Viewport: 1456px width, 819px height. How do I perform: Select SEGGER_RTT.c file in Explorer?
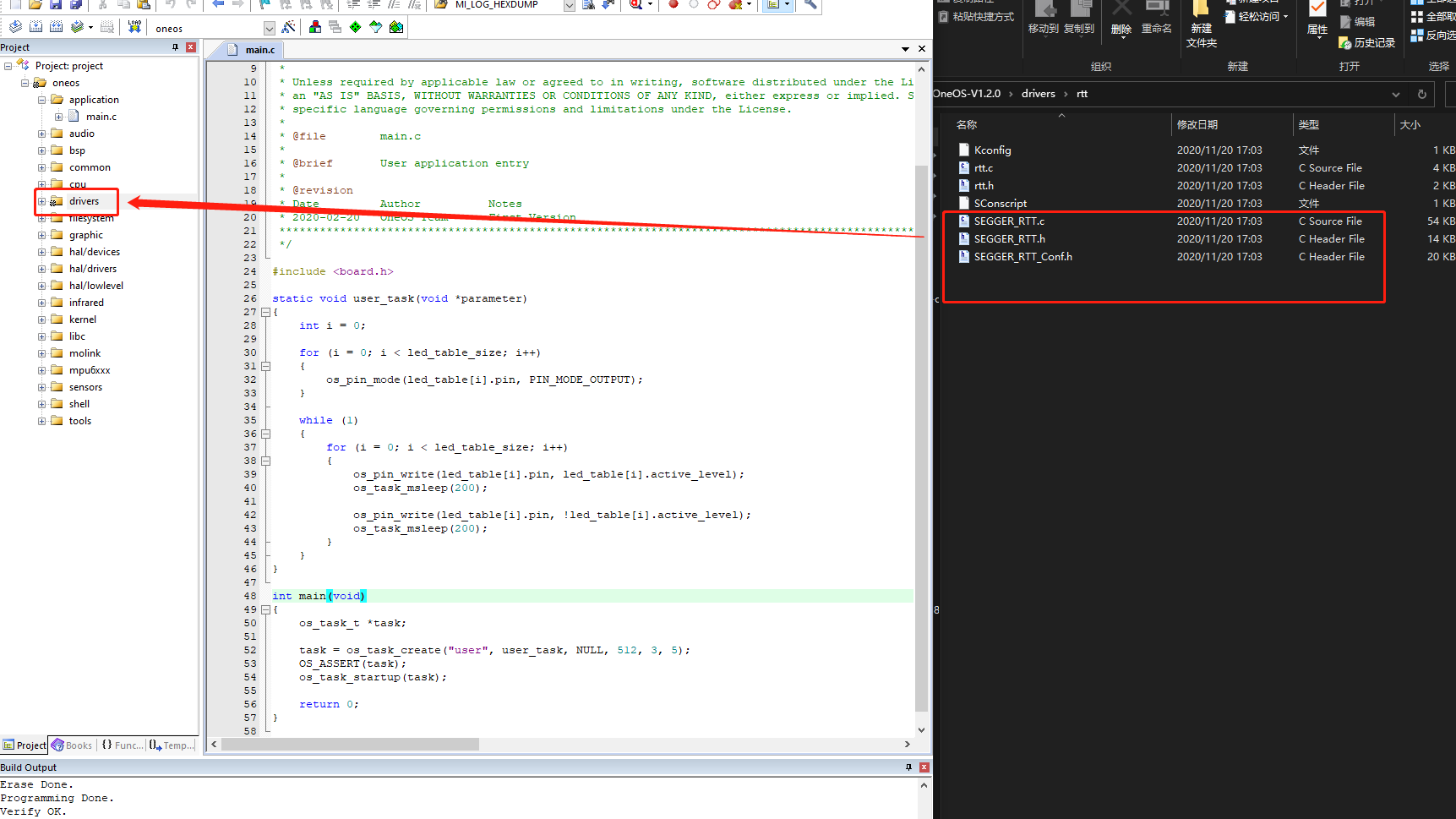(x=1009, y=221)
